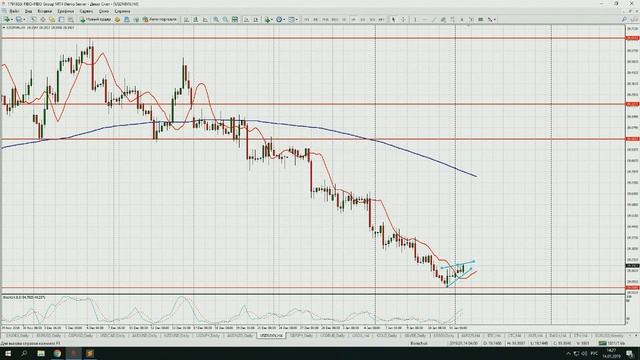Open the New Chart toolbar button

click(x=6, y=20)
